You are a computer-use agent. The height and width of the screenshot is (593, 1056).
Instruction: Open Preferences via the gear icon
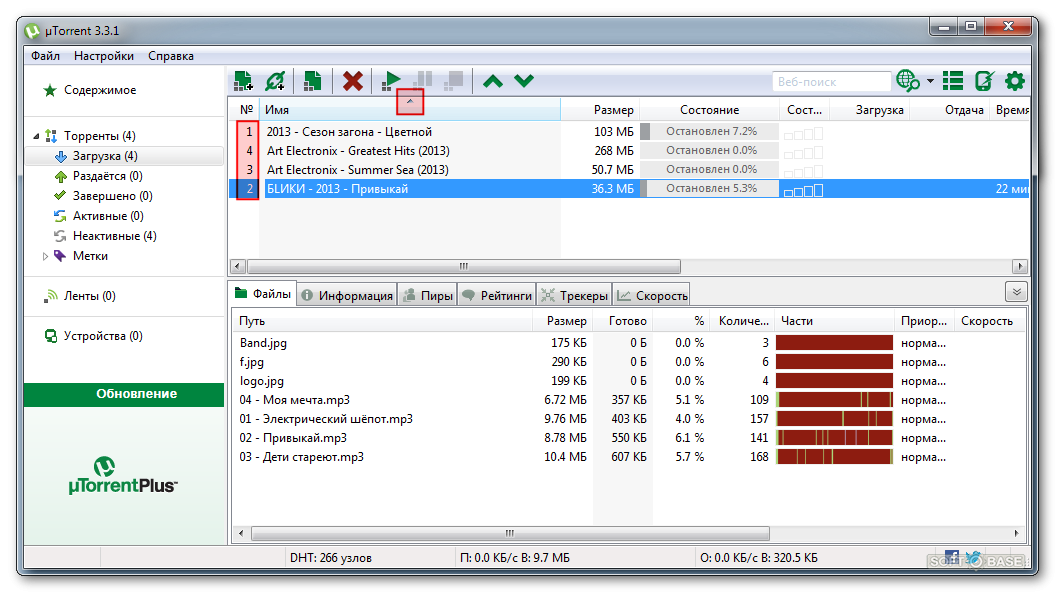(x=1015, y=81)
